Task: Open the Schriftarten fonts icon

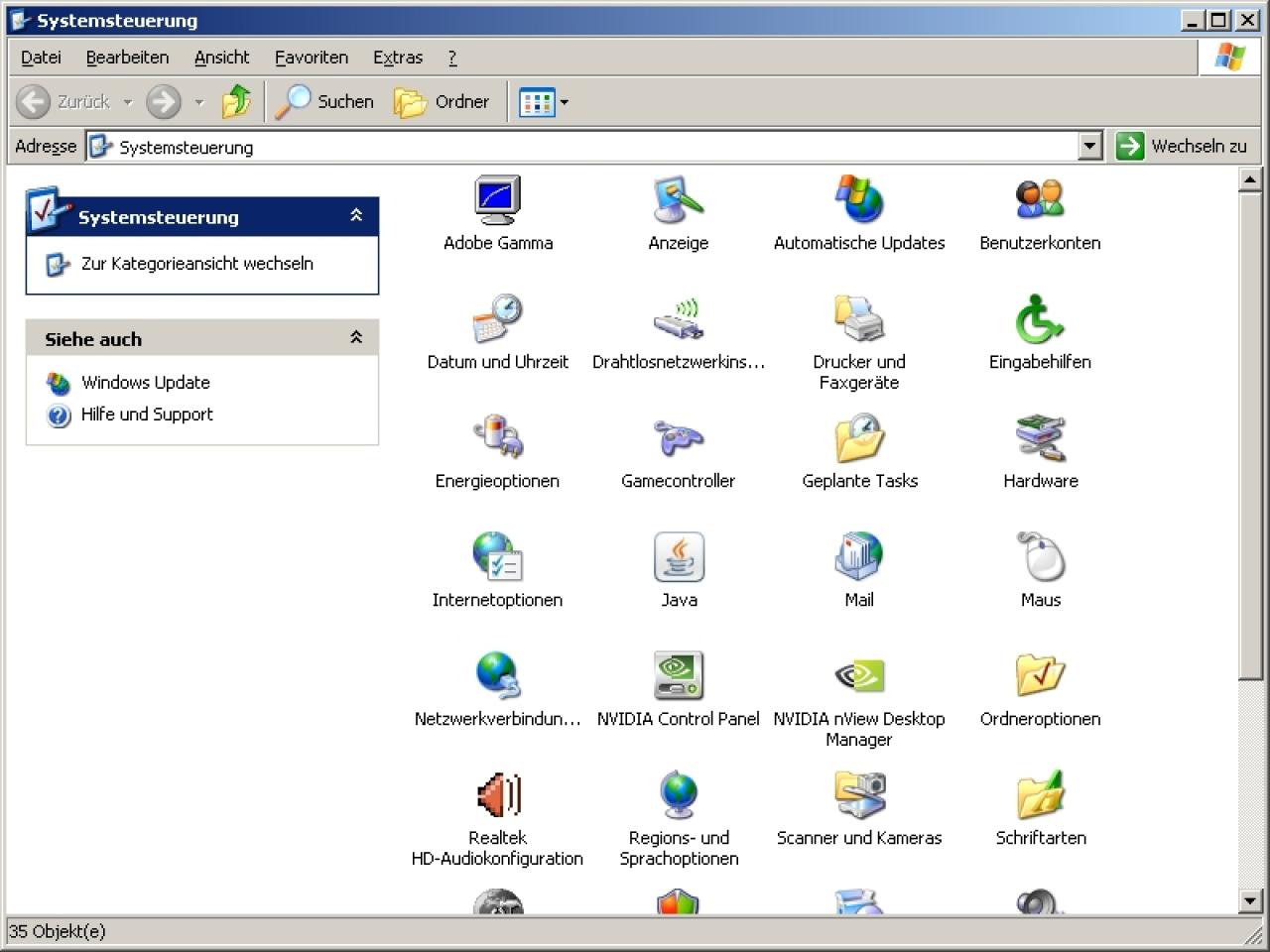Action: [1040, 795]
